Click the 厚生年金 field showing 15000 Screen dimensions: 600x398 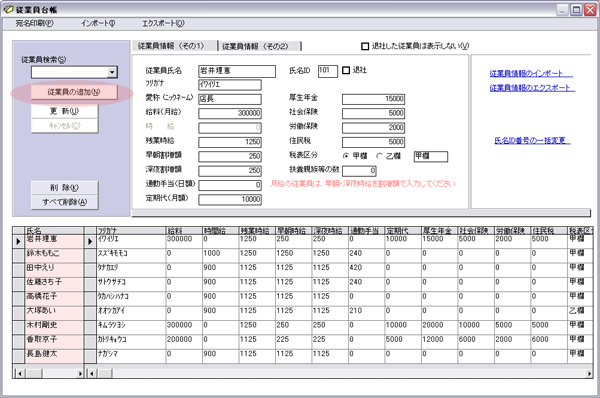373,99
